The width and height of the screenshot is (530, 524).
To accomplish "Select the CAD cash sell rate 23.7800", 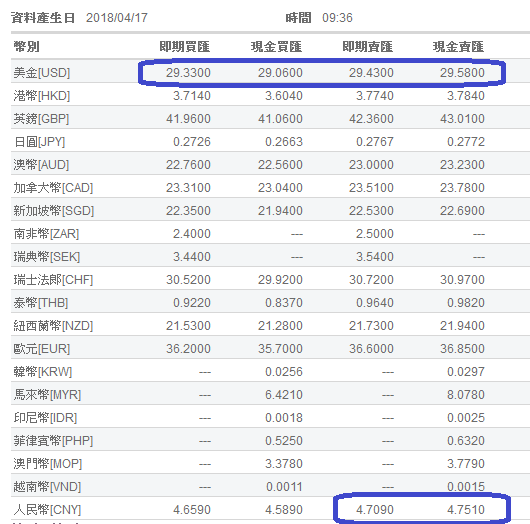I will coord(462,188).
